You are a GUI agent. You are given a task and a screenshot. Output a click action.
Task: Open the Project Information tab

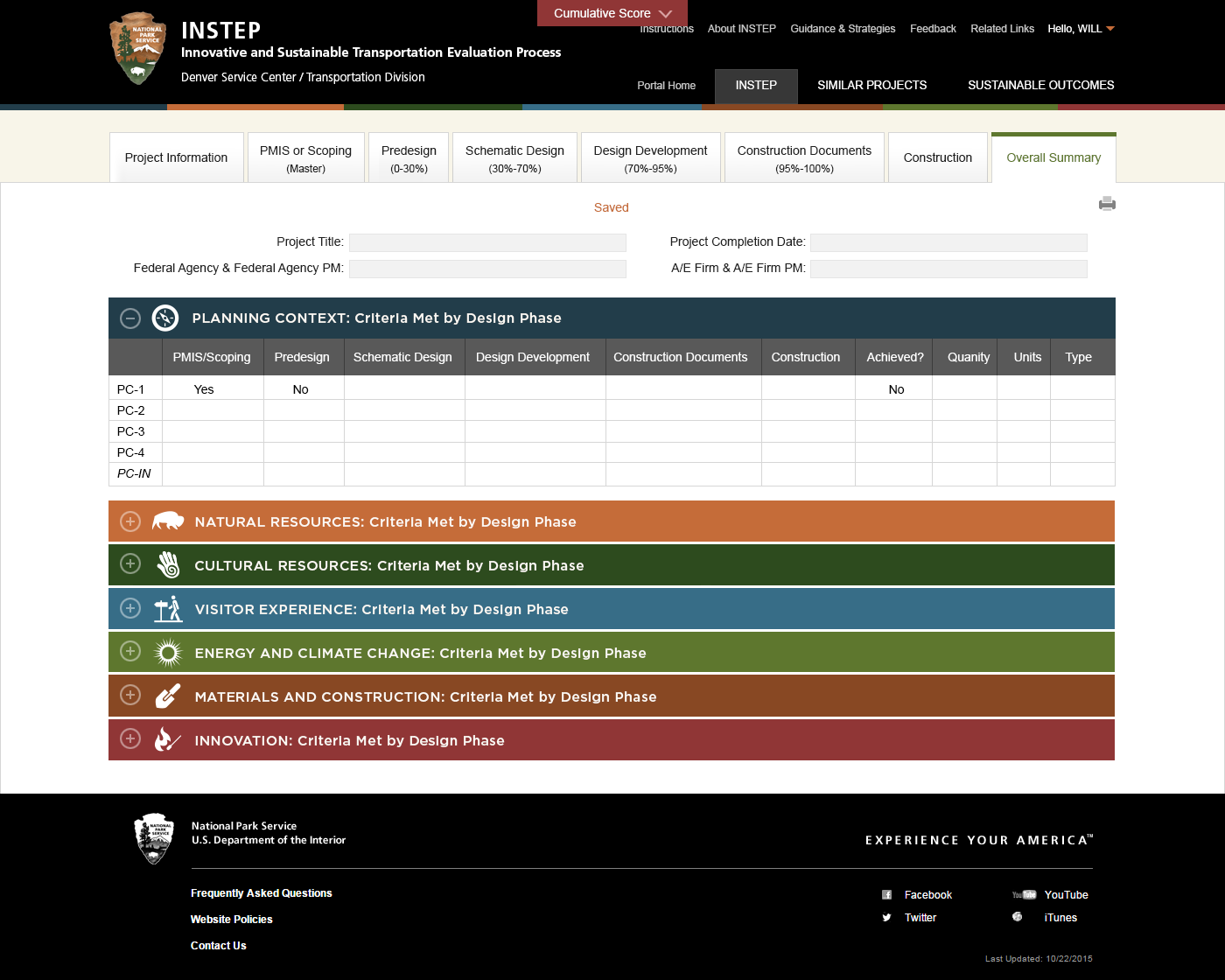tap(176, 157)
